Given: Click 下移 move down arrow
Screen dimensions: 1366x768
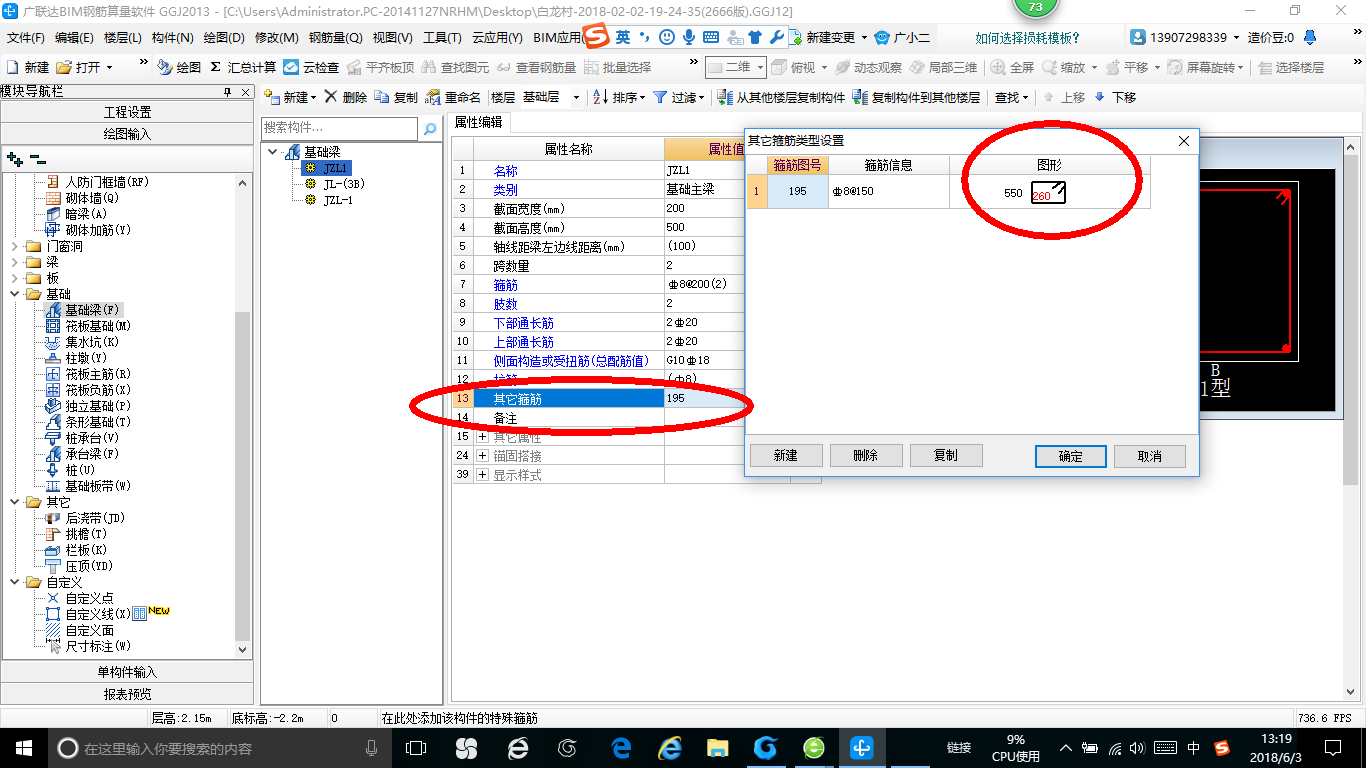Looking at the screenshot, I should click(x=1115, y=97).
